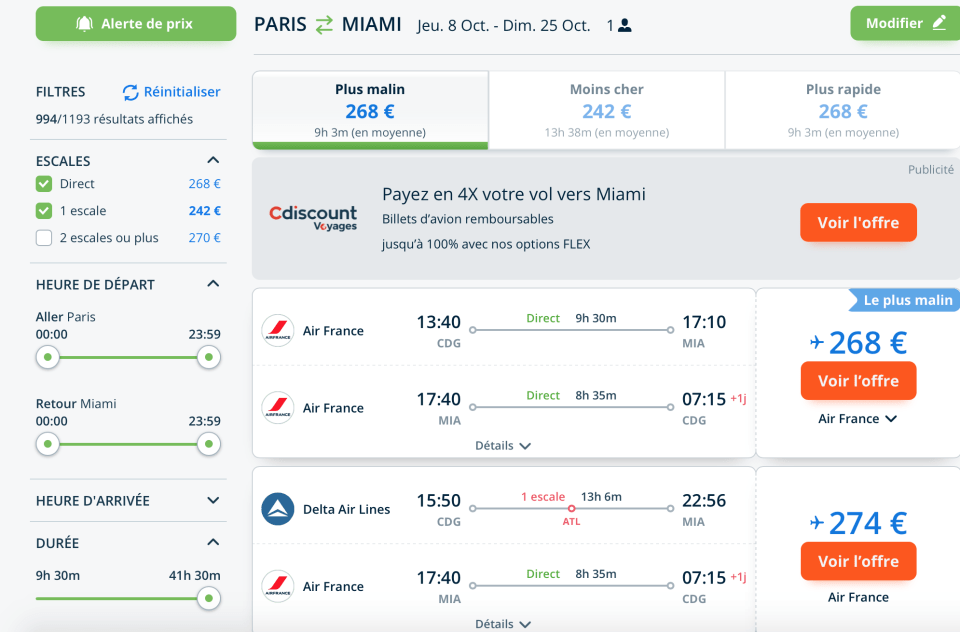This screenshot has height=632, width=960.
Task: Uncheck the Direct flights checkbox
Action: (x=44, y=184)
